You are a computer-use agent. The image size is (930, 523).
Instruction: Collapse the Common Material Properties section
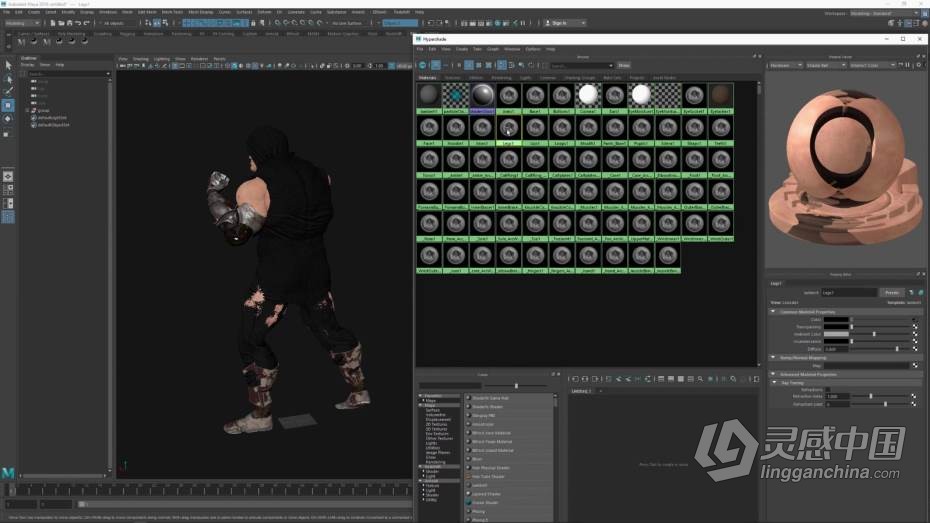click(773, 311)
